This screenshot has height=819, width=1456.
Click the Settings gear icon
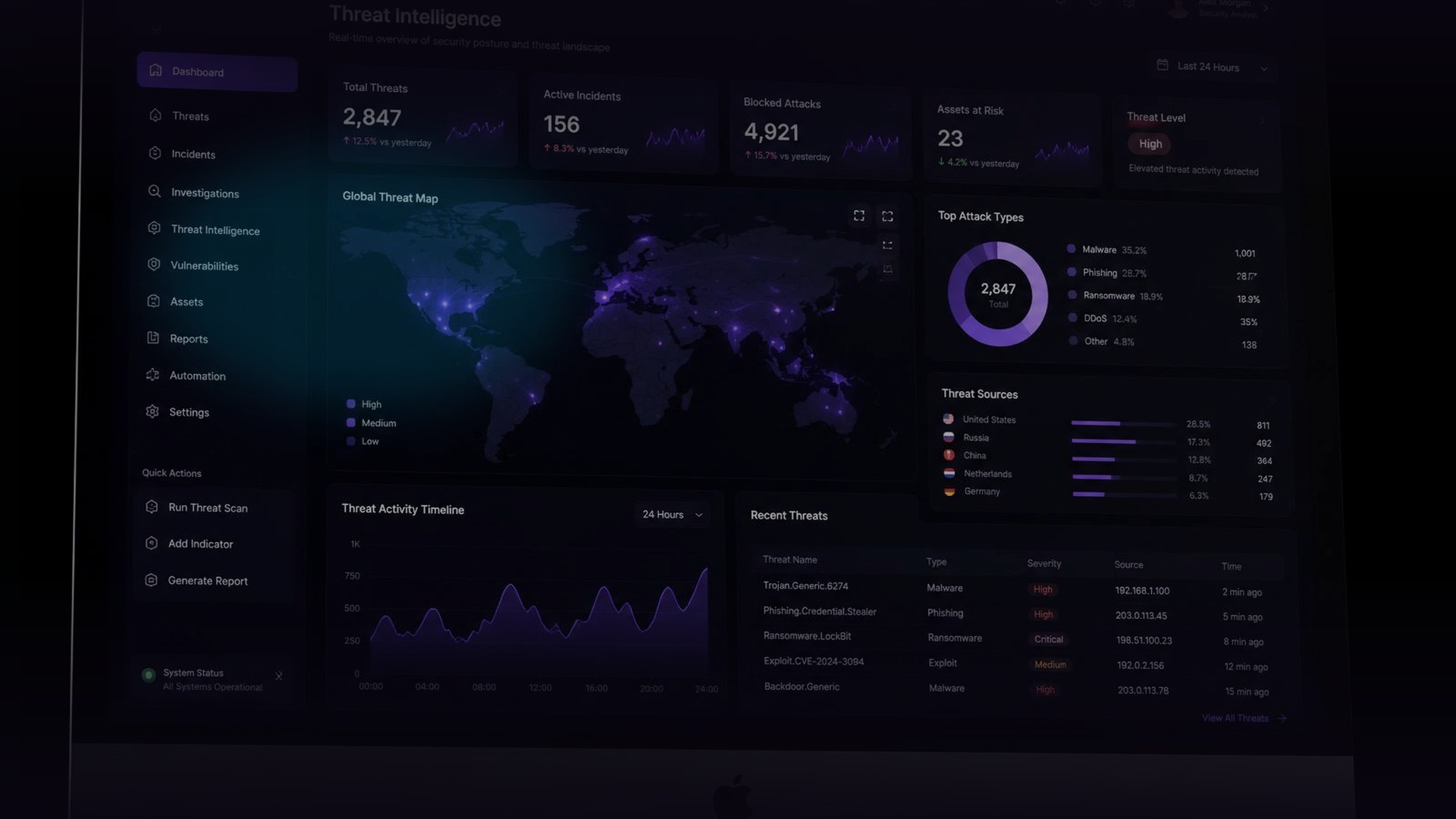click(152, 411)
